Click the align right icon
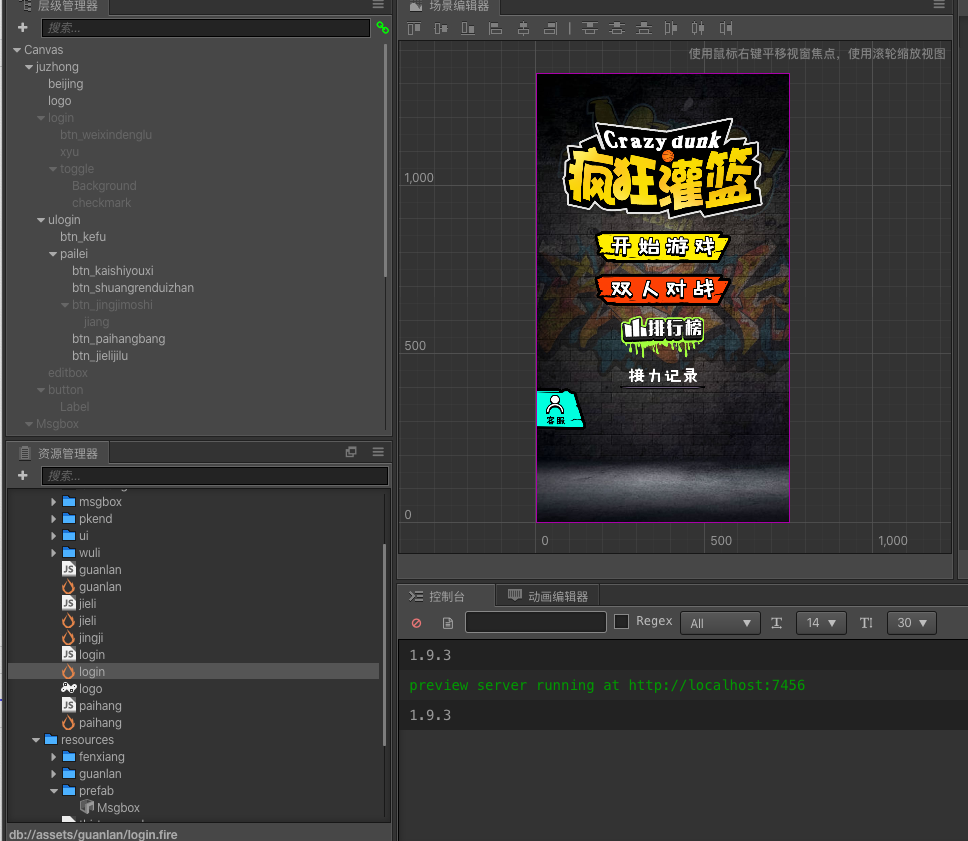This screenshot has height=841, width=968. point(550,28)
